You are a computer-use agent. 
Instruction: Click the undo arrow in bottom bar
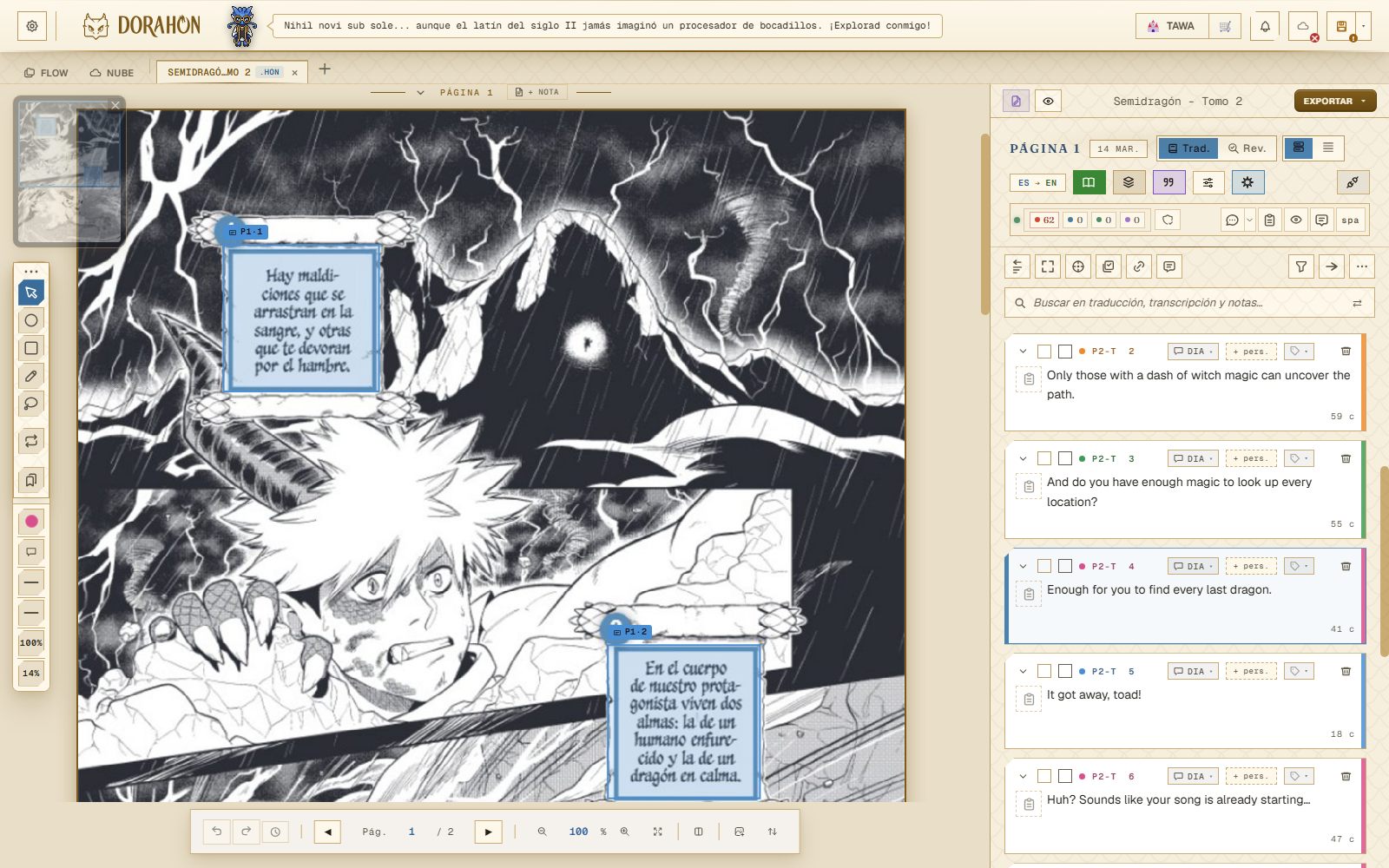coord(217,832)
